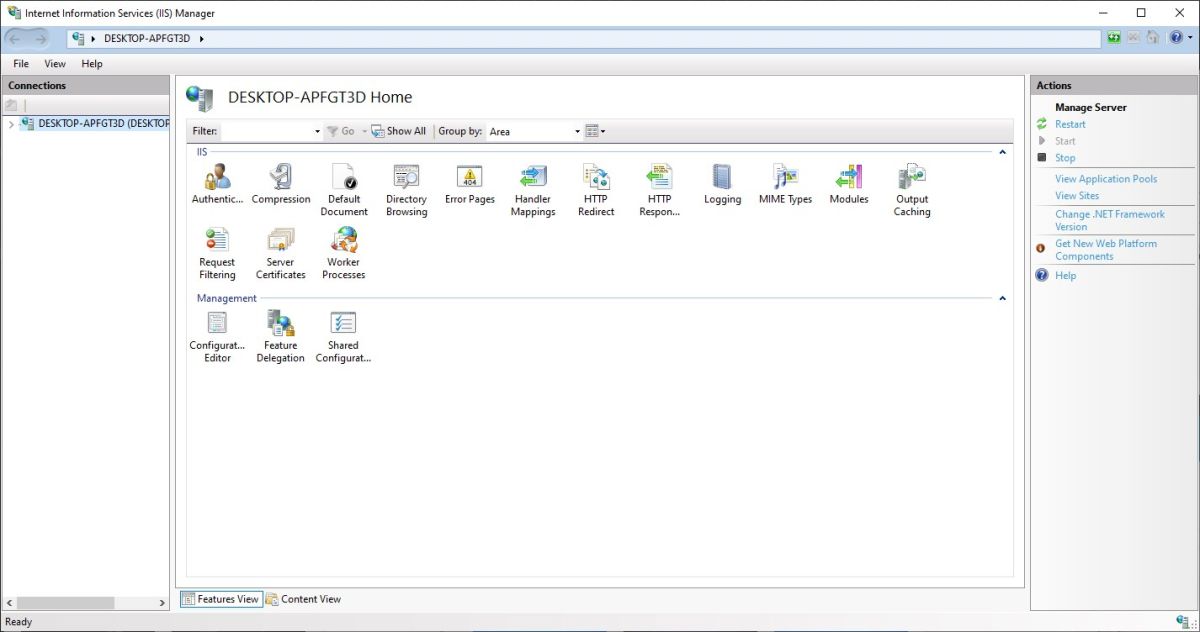1200x632 pixels.
Task: Open the View menu
Action: [x=54, y=63]
